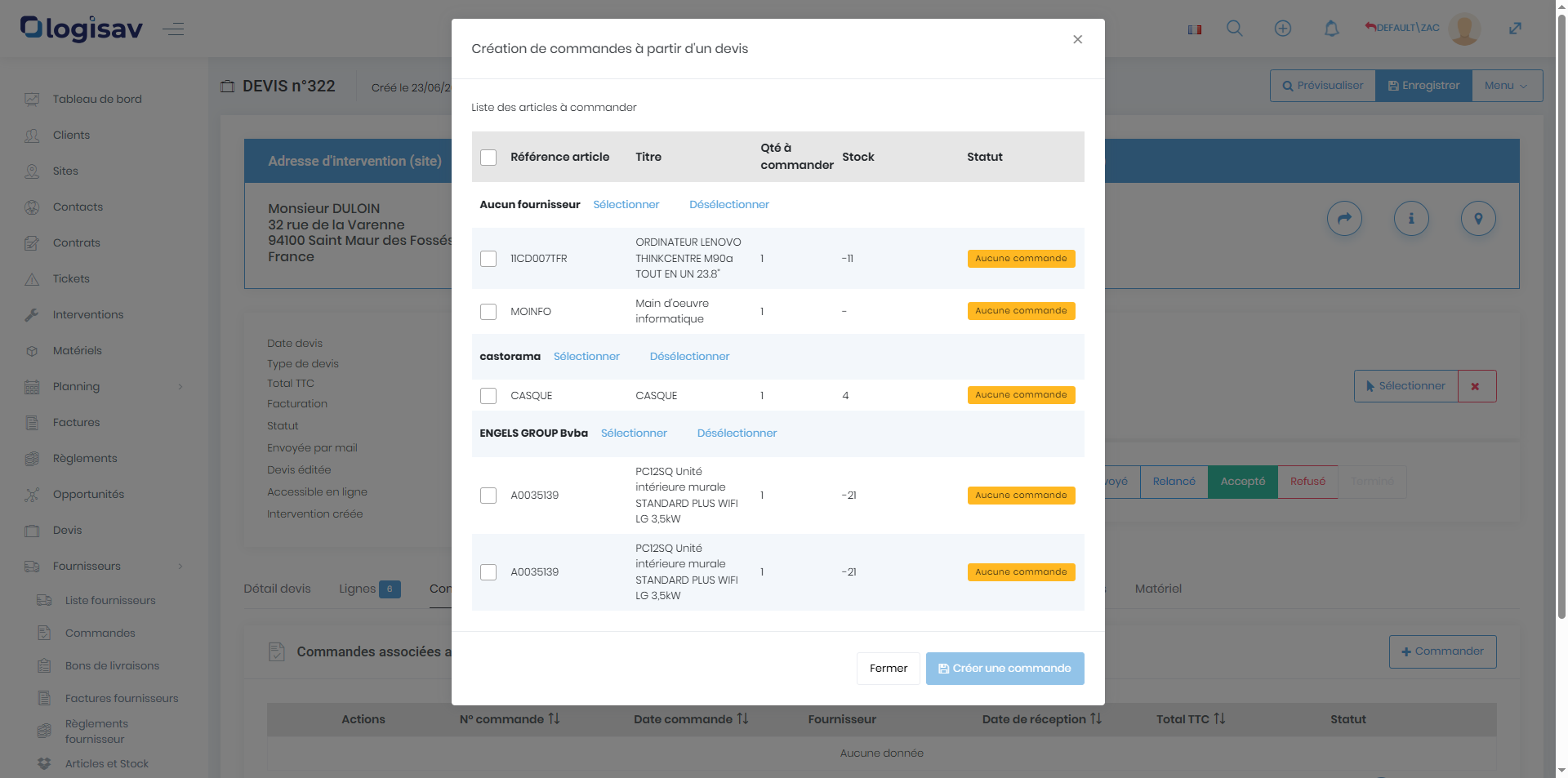
Task: Click the logisav logo
Action: (82, 29)
